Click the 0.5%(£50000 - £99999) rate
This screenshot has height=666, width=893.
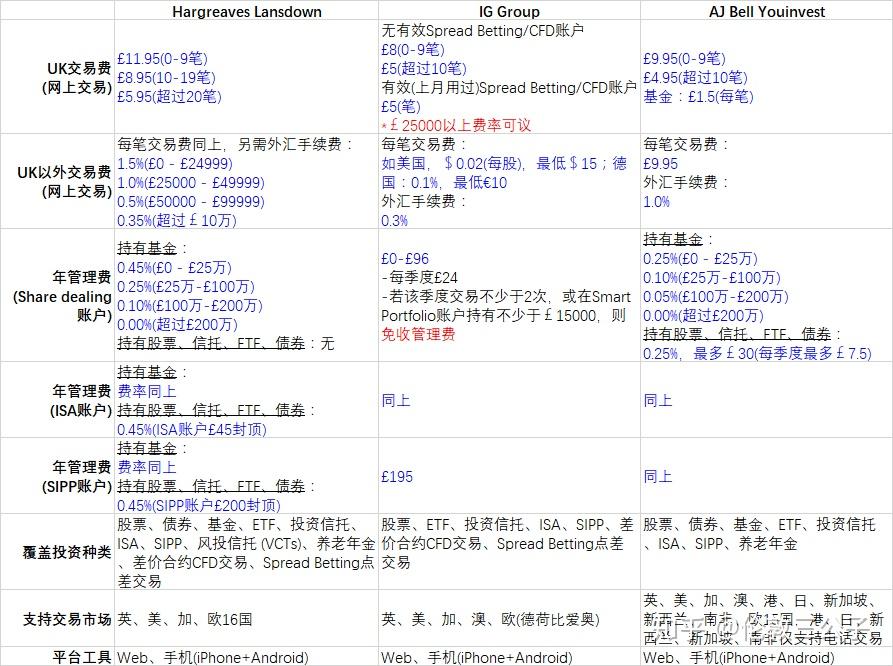191,202
